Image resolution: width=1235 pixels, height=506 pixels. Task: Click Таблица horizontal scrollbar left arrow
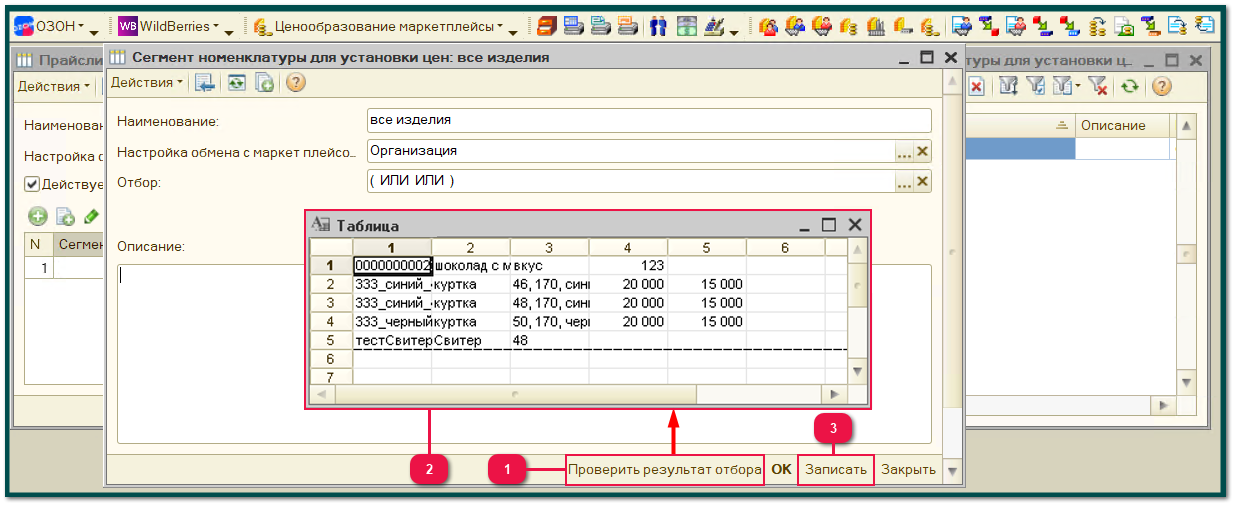coord(323,394)
